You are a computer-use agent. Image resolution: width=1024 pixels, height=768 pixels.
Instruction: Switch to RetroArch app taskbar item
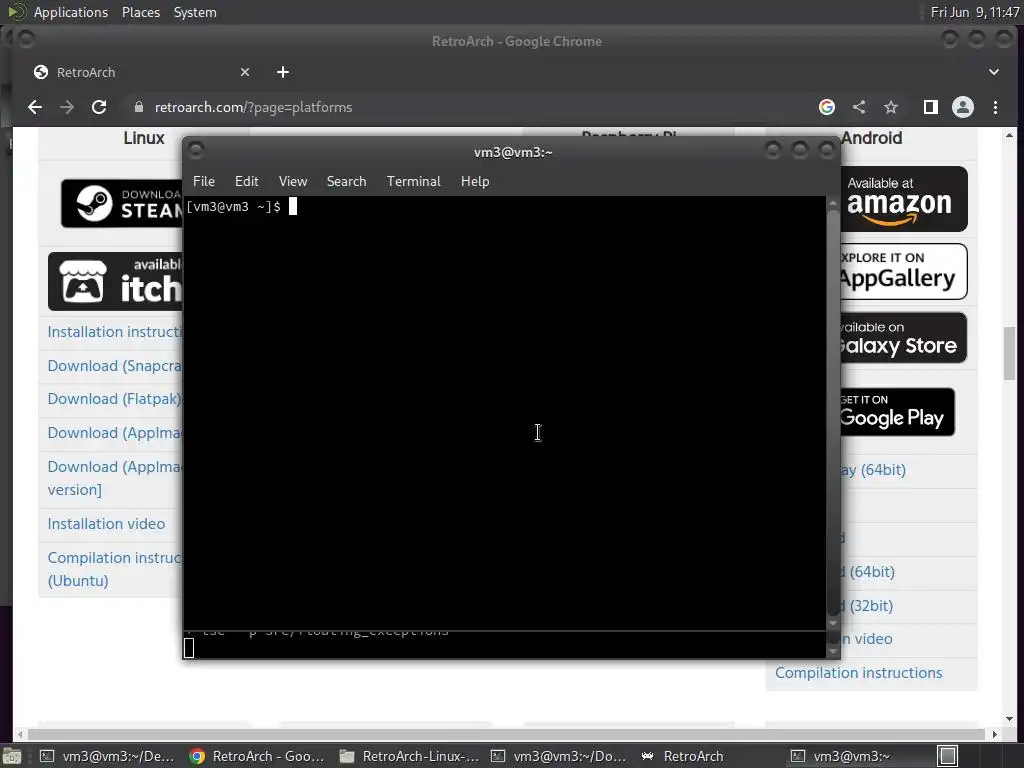point(683,756)
